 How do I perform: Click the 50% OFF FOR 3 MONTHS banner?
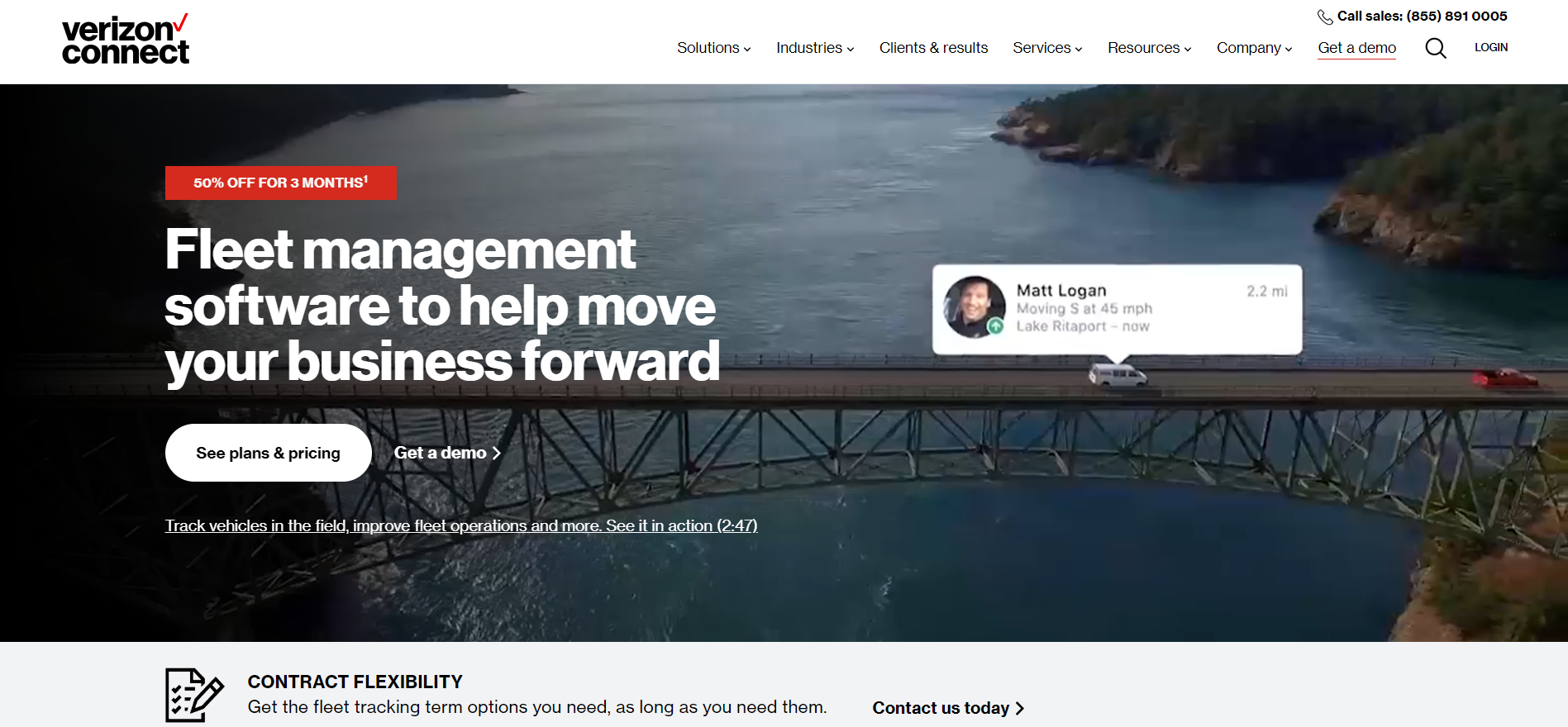[281, 183]
